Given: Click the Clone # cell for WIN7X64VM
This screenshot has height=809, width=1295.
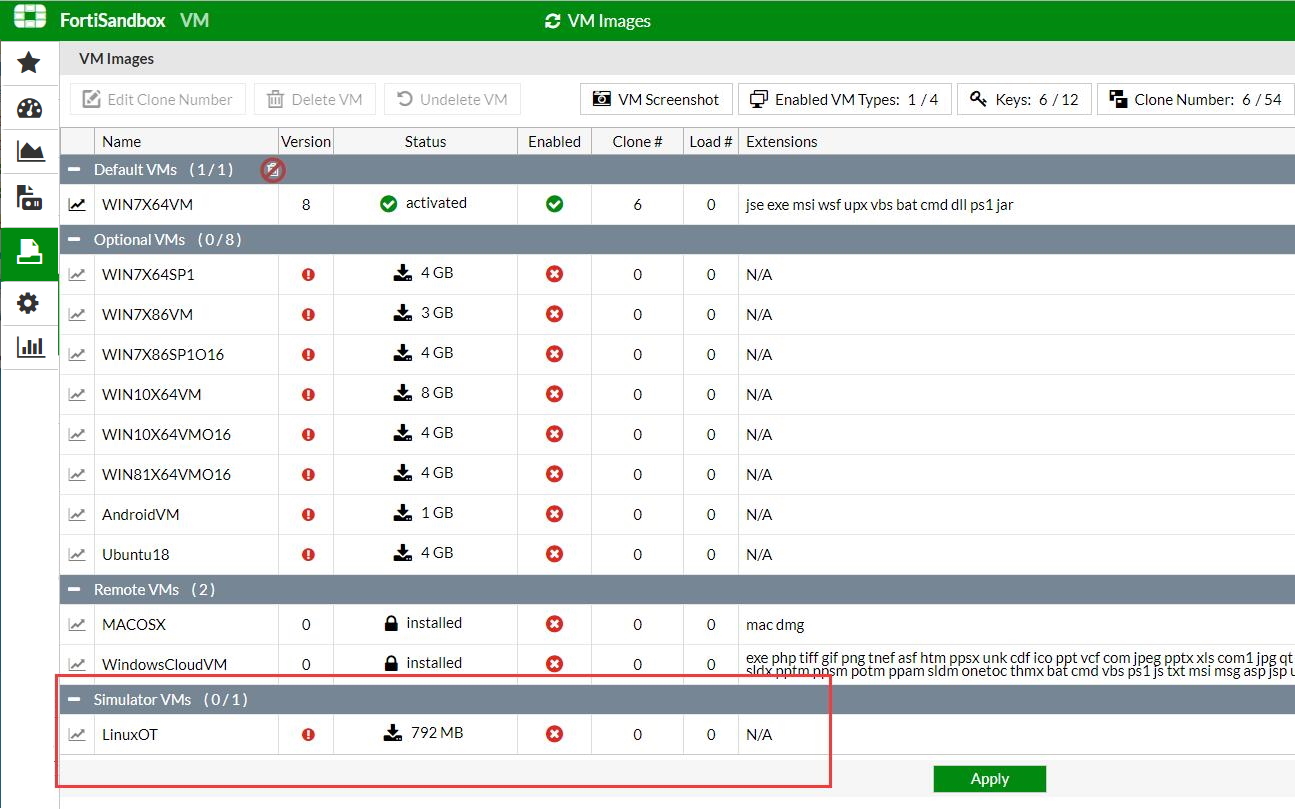Looking at the screenshot, I should (637, 205).
